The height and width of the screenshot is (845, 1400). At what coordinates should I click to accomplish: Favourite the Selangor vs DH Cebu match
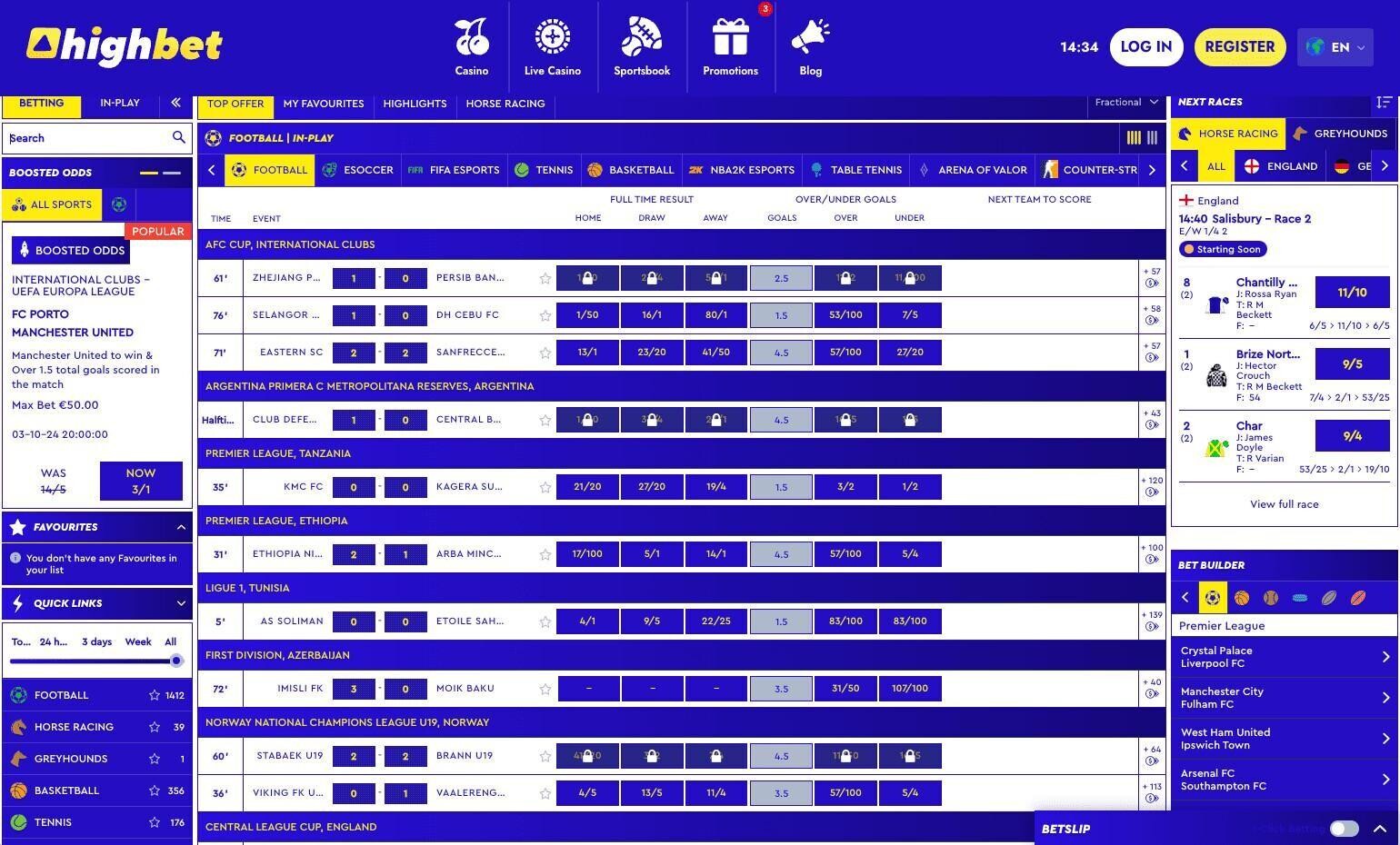click(x=545, y=316)
